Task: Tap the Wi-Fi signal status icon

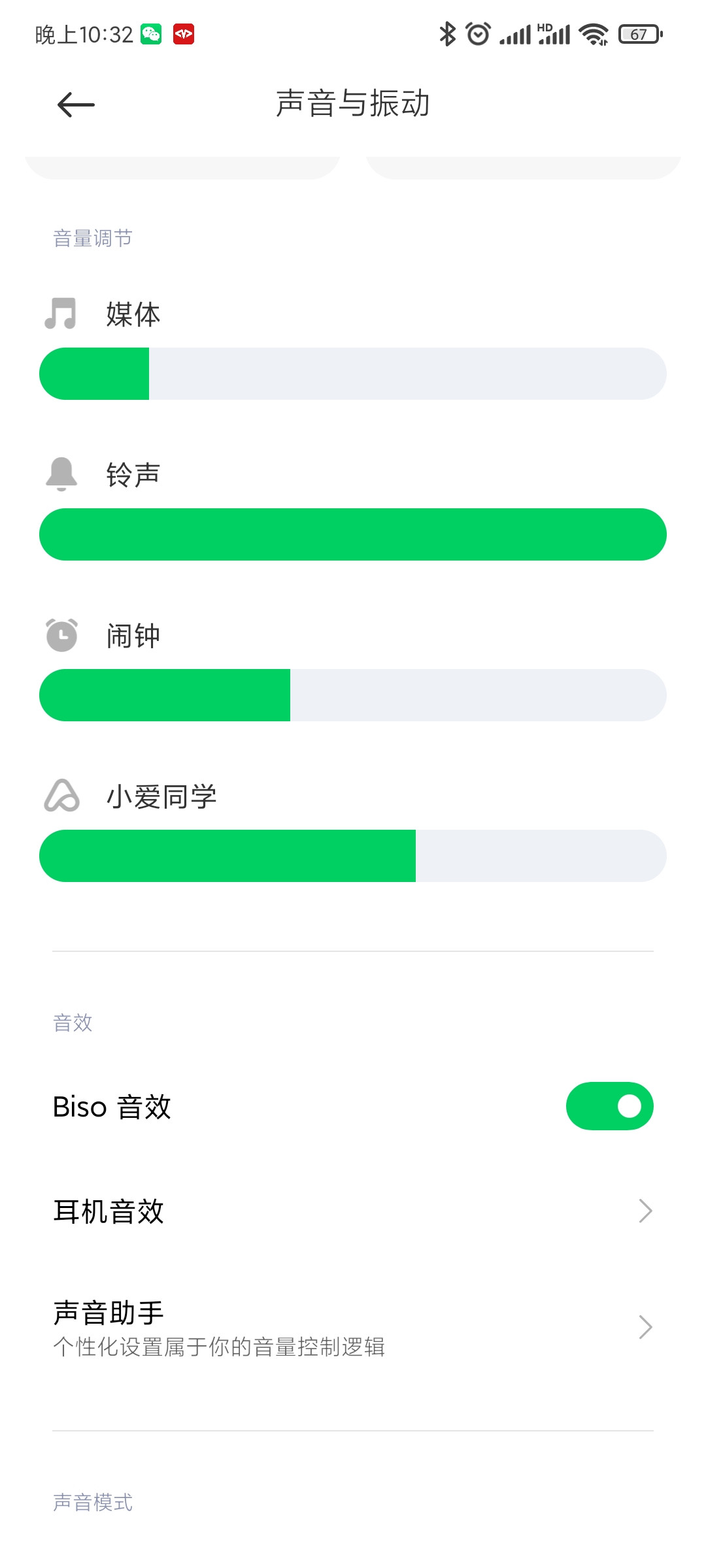Action: click(594, 34)
